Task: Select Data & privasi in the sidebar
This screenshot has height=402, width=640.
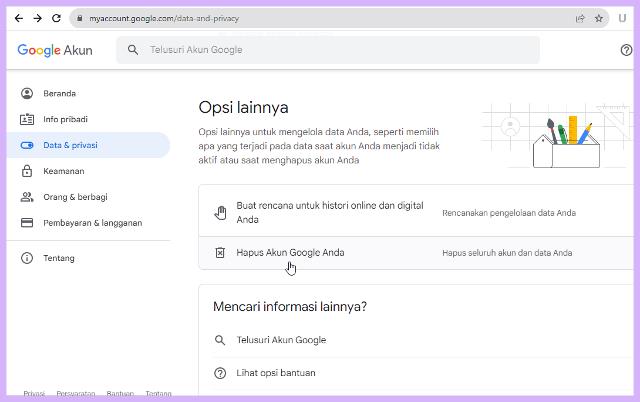Action: click(x=88, y=145)
